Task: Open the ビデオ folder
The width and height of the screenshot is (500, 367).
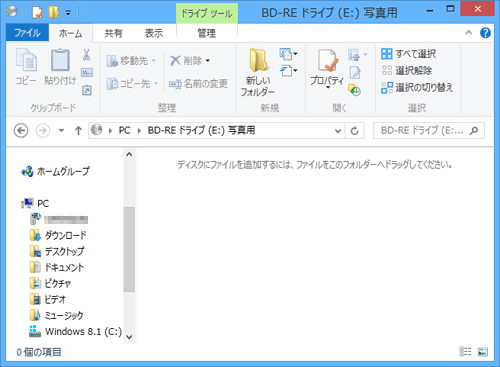Action: (48, 299)
